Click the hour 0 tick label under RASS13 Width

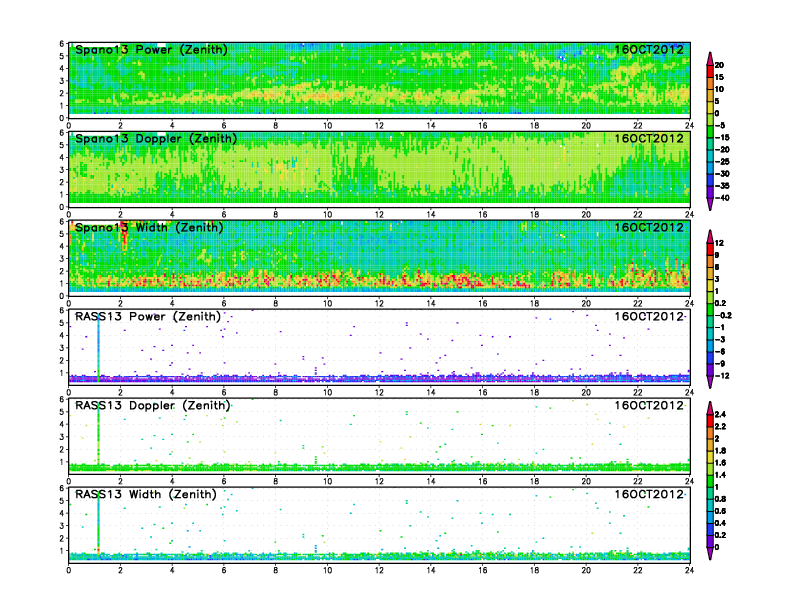point(68,570)
